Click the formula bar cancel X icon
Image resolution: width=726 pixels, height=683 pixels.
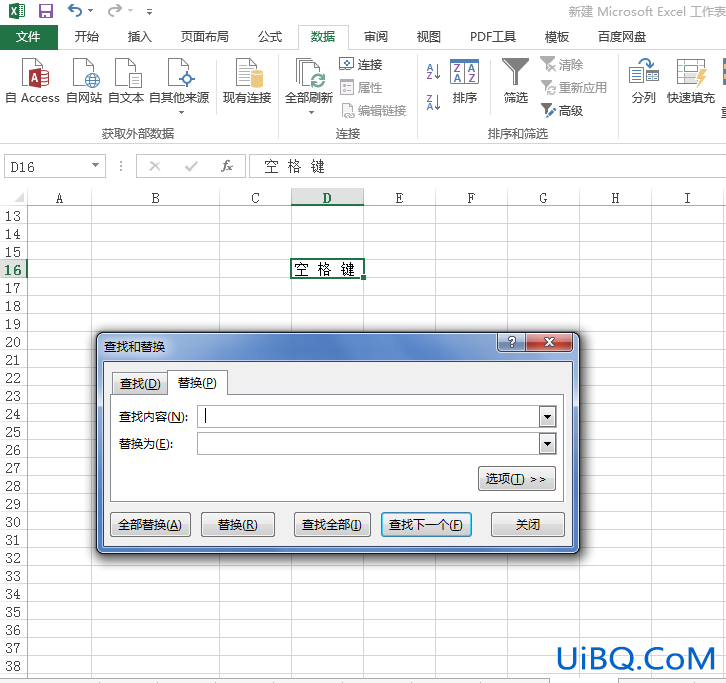(155, 166)
